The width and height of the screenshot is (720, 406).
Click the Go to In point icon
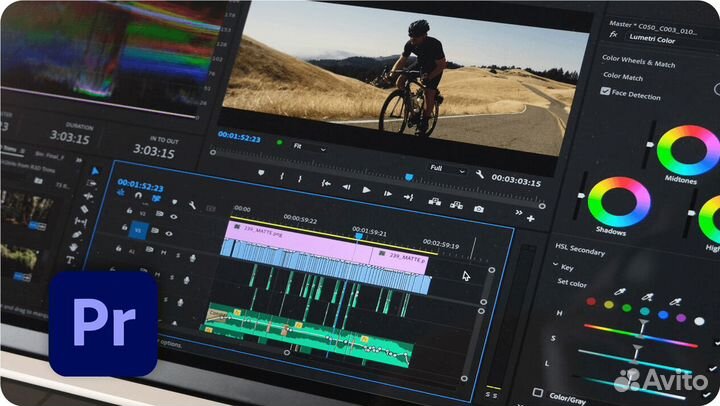[x=325, y=184]
